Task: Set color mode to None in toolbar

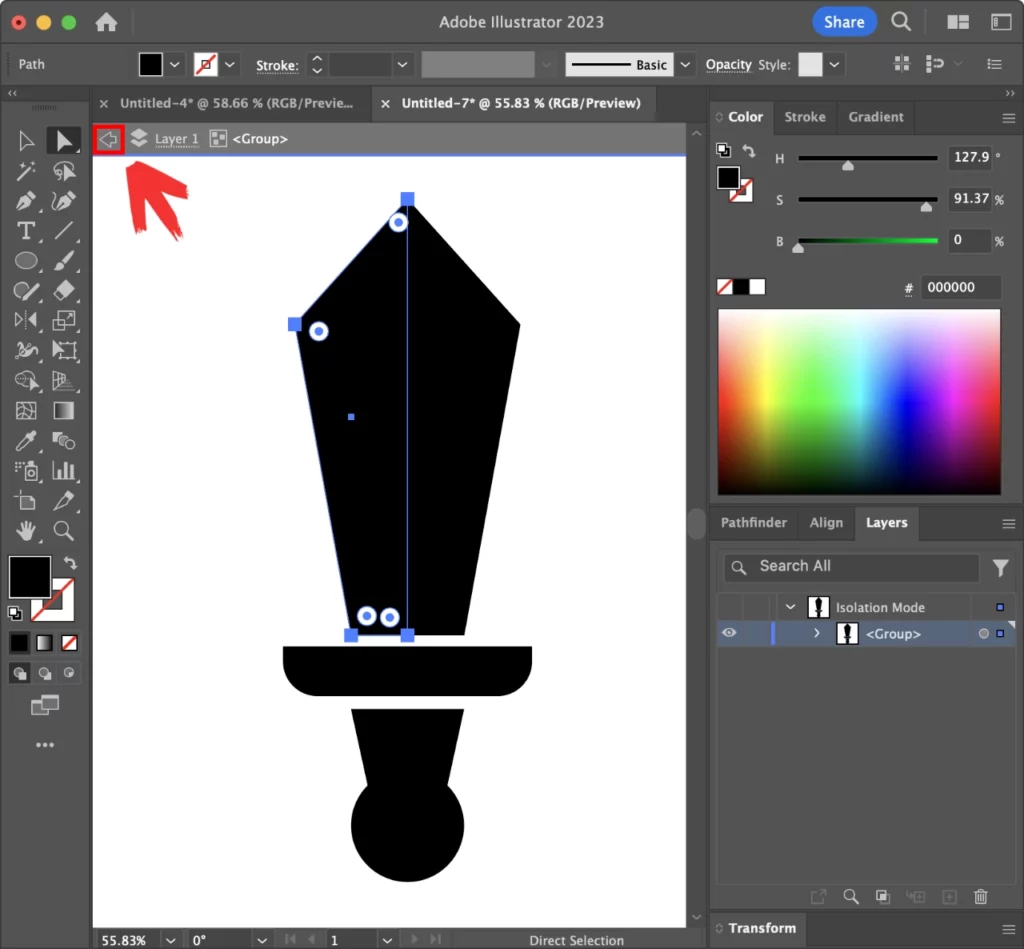Action: (70, 642)
